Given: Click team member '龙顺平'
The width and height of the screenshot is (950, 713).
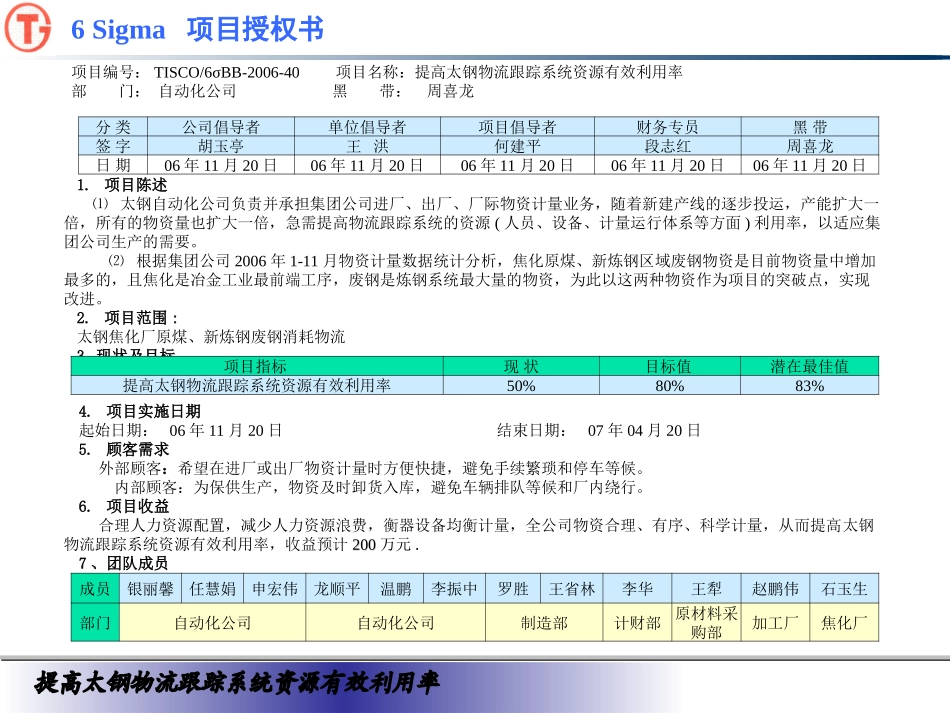Looking at the screenshot, I should (337, 588).
